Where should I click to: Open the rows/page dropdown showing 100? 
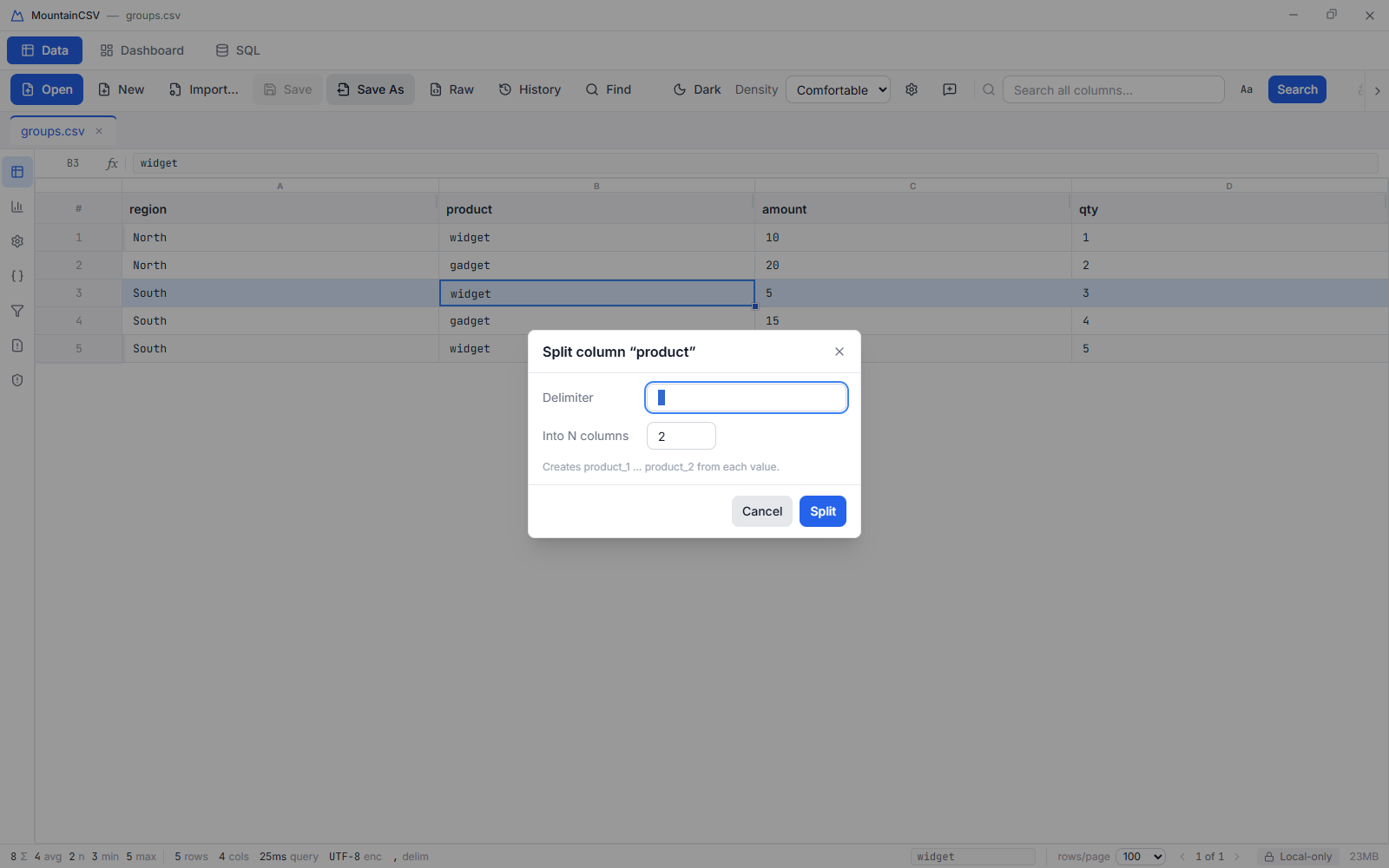[1140, 857]
